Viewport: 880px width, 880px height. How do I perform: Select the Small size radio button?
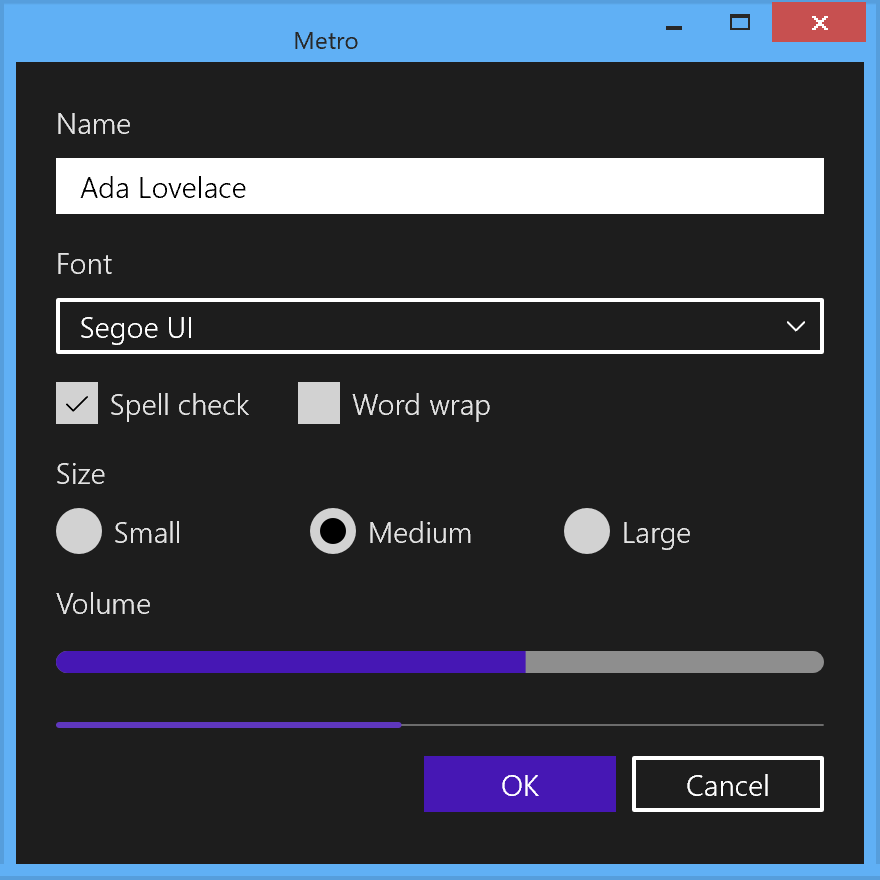coord(79,531)
